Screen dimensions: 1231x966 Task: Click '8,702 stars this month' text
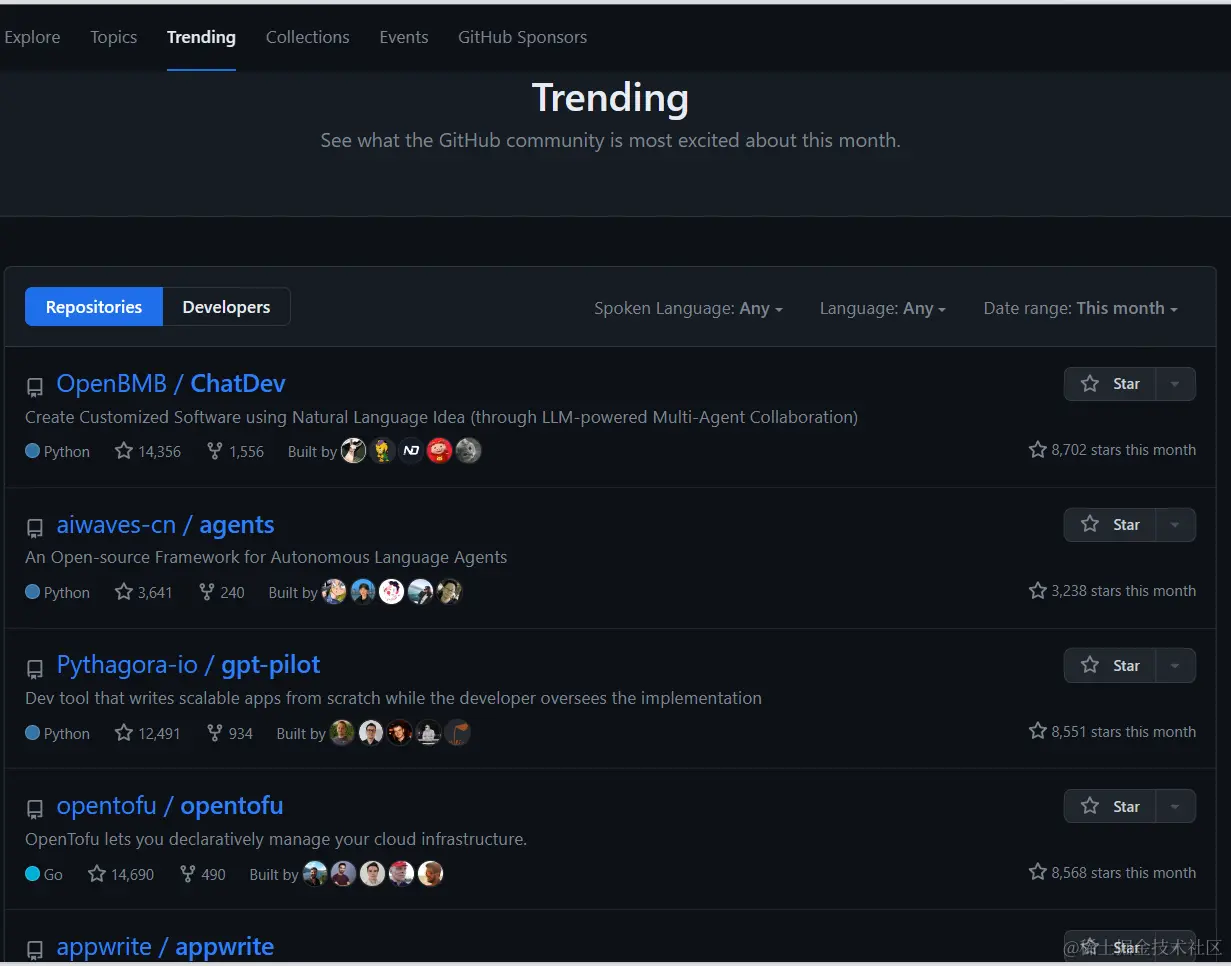(1112, 450)
